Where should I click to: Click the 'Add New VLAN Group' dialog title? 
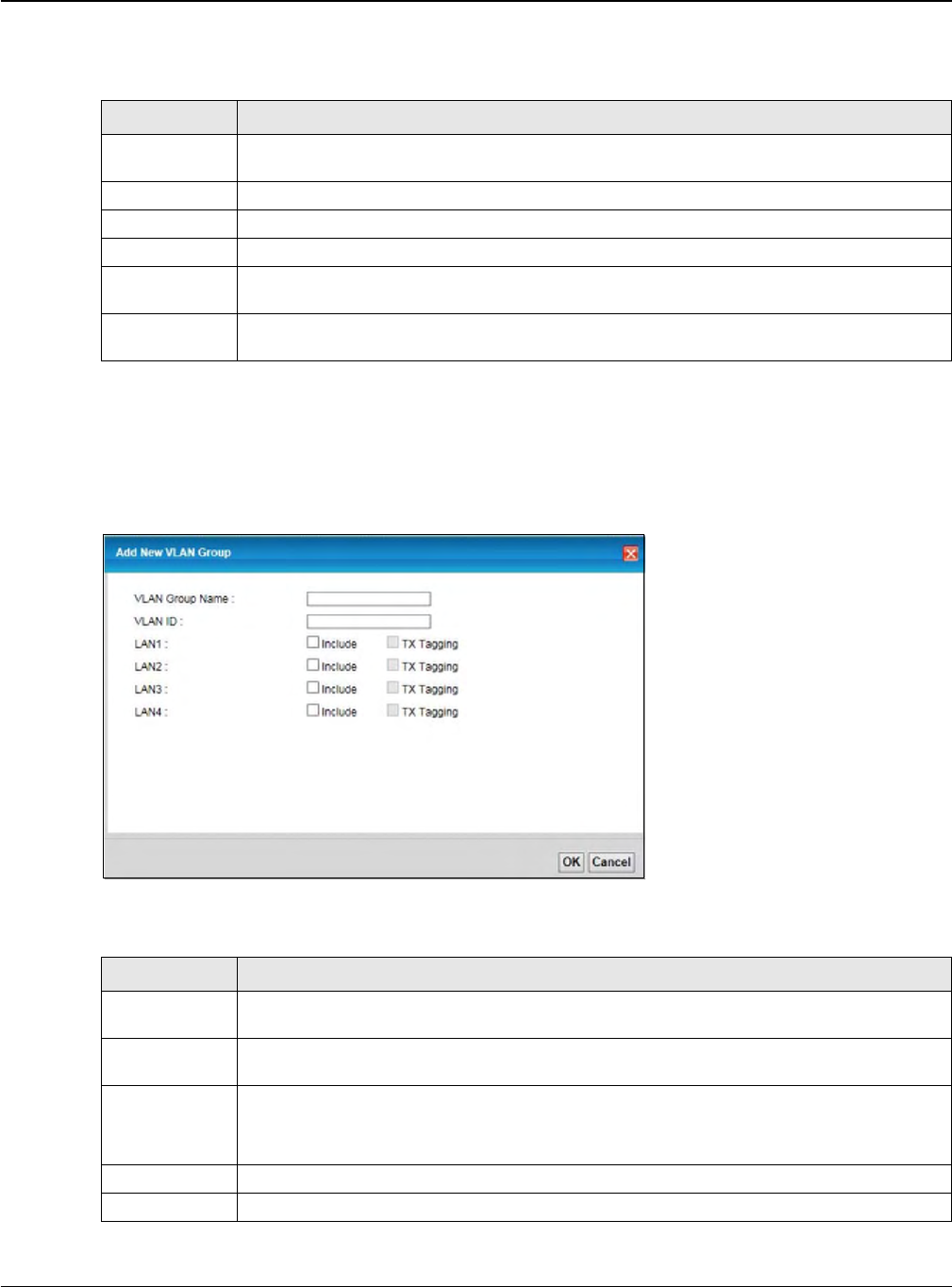point(174,553)
